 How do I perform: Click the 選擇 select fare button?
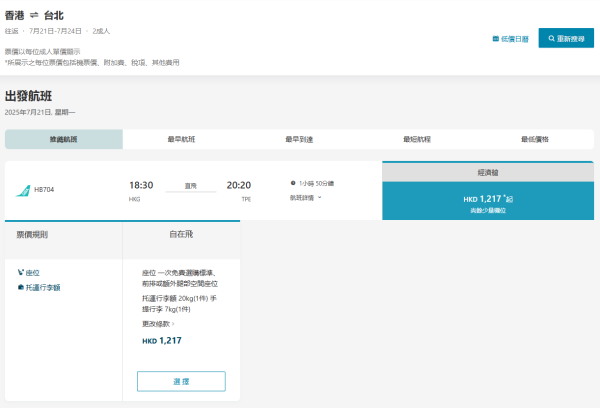click(181, 381)
